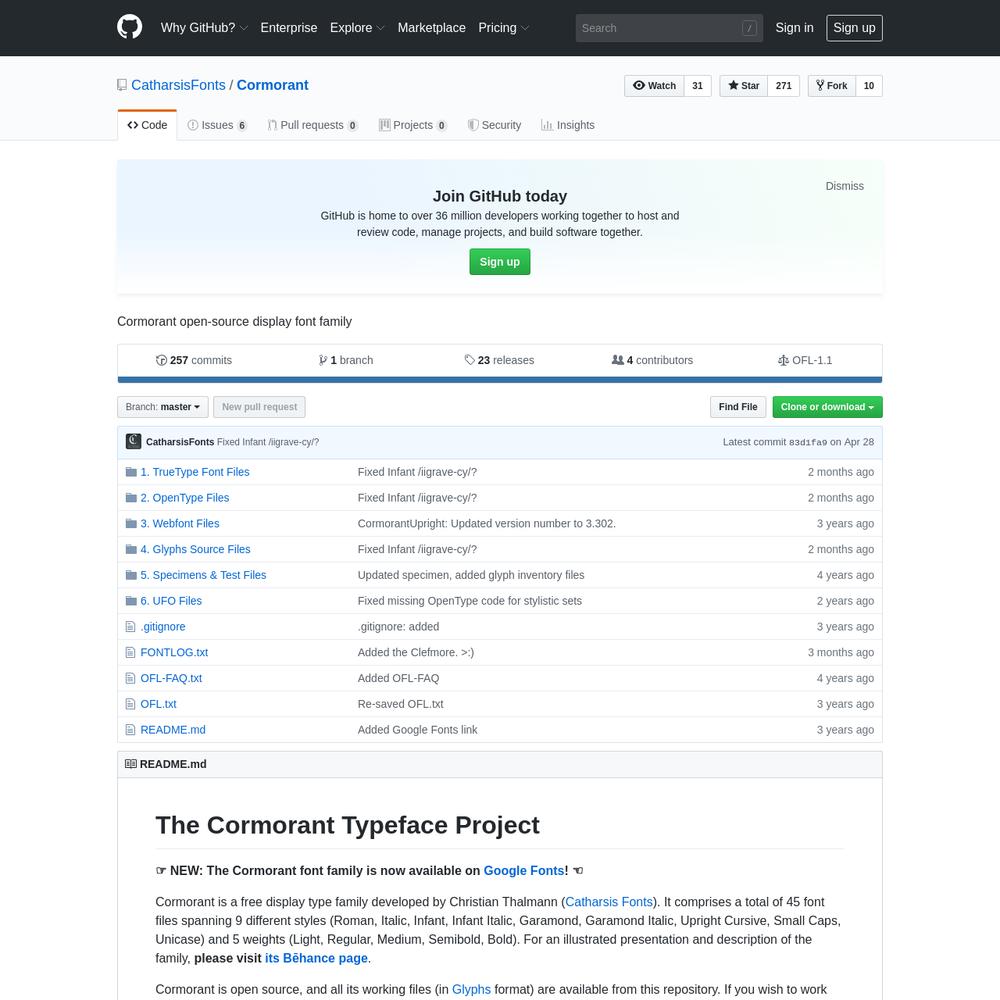Open the Google Fonts link in README

[524, 871]
